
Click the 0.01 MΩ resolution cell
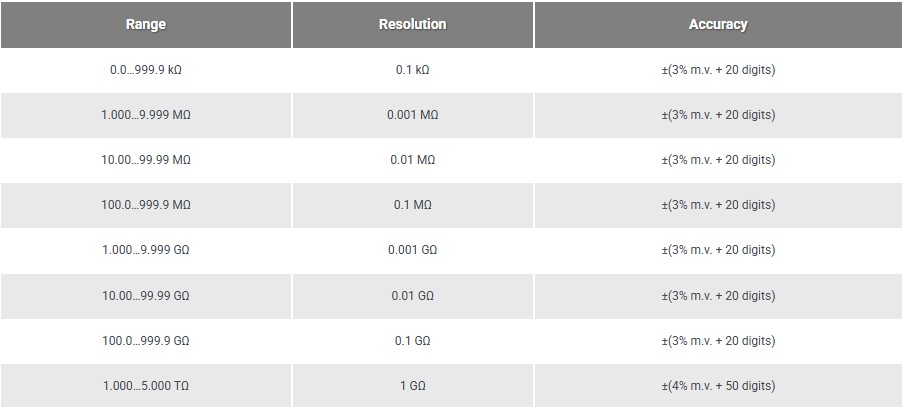coord(412,160)
